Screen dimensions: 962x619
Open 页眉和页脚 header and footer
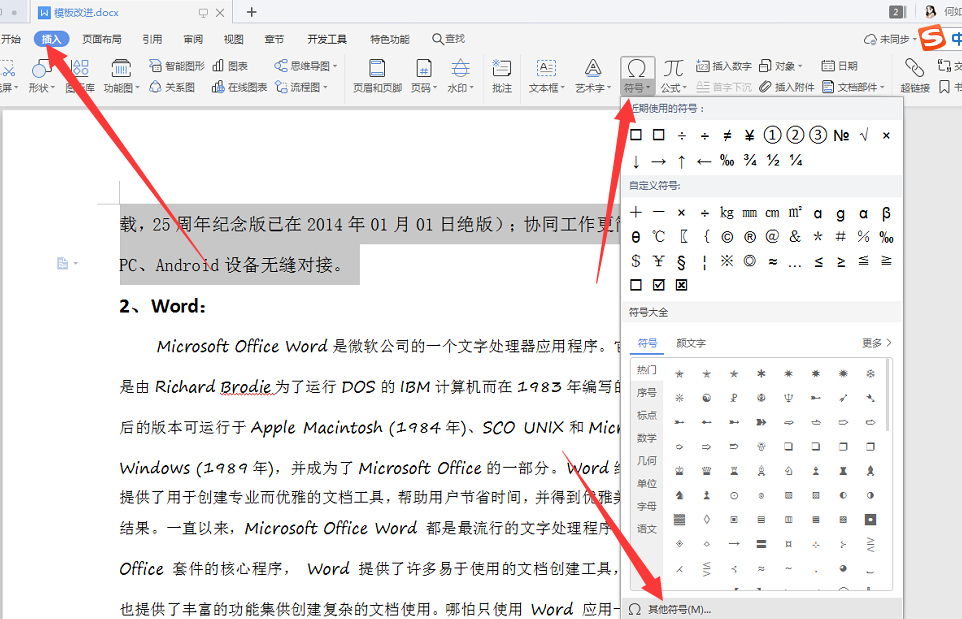coord(377,75)
